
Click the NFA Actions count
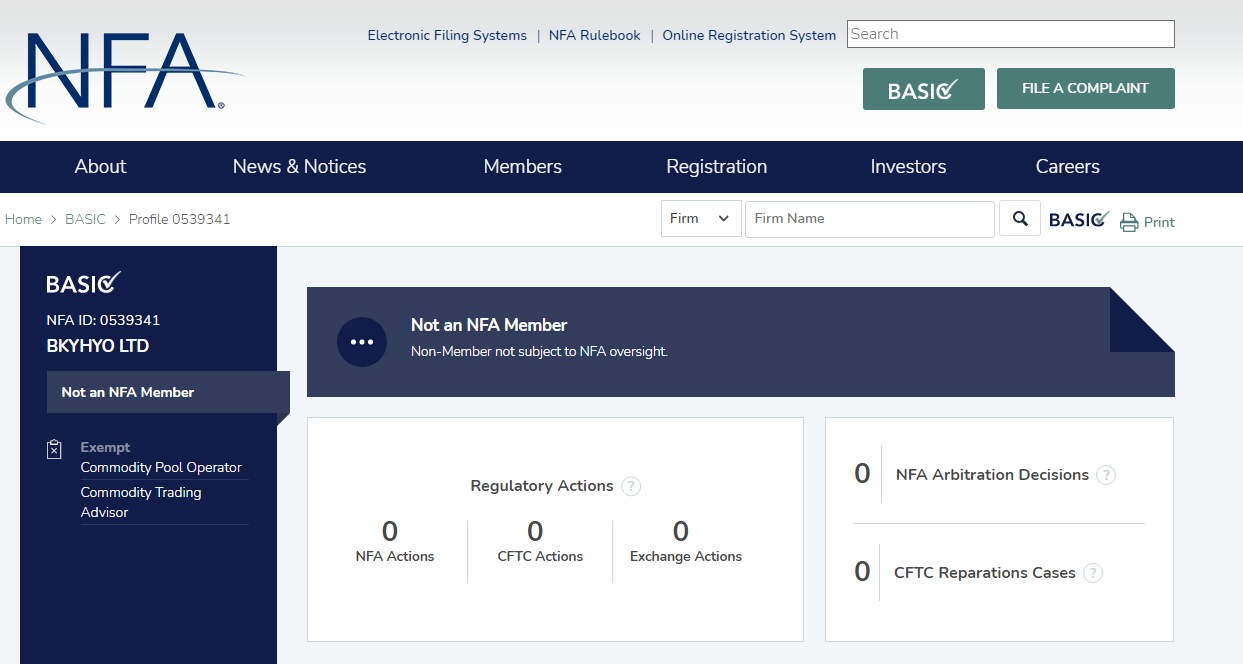[x=390, y=531]
